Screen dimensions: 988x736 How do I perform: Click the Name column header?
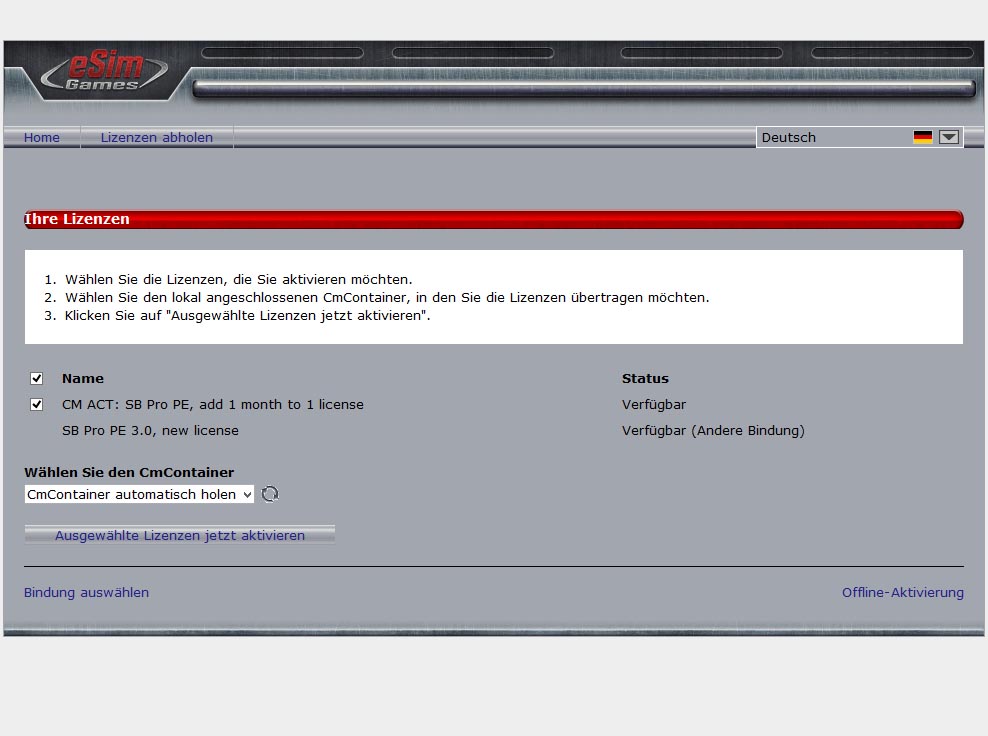click(x=83, y=379)
